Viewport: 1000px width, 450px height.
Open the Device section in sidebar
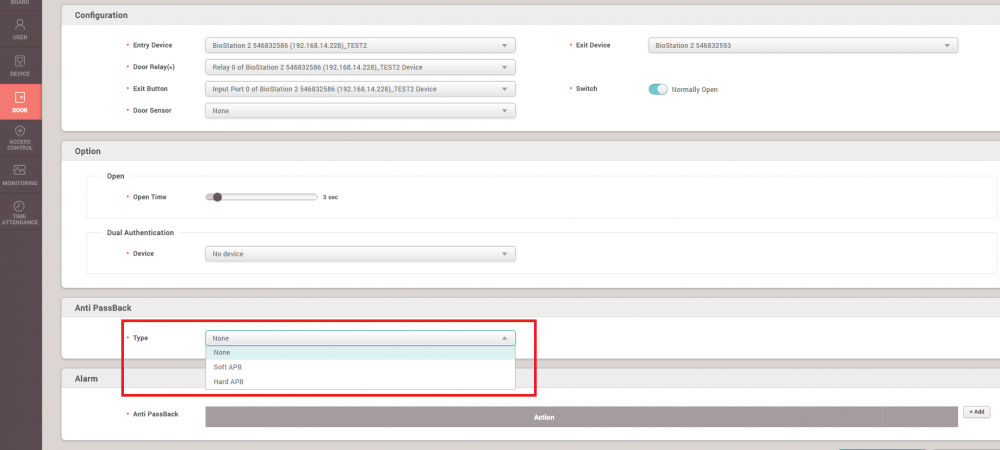point(20,66)
